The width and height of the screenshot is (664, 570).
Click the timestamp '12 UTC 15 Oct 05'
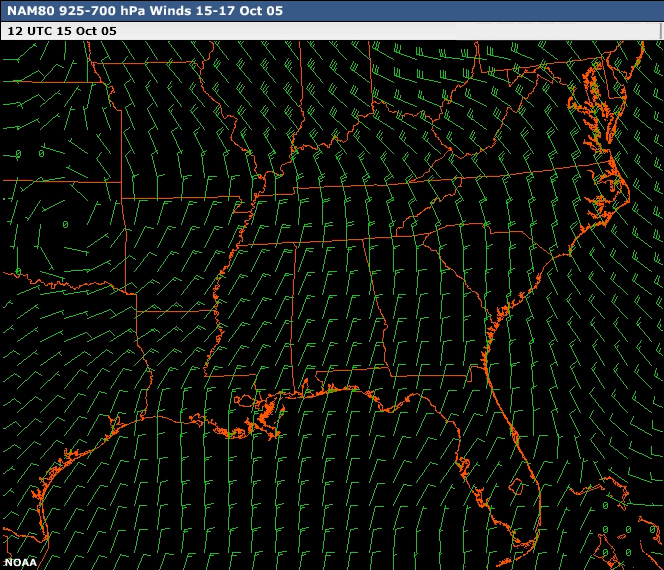pos(62,31)
